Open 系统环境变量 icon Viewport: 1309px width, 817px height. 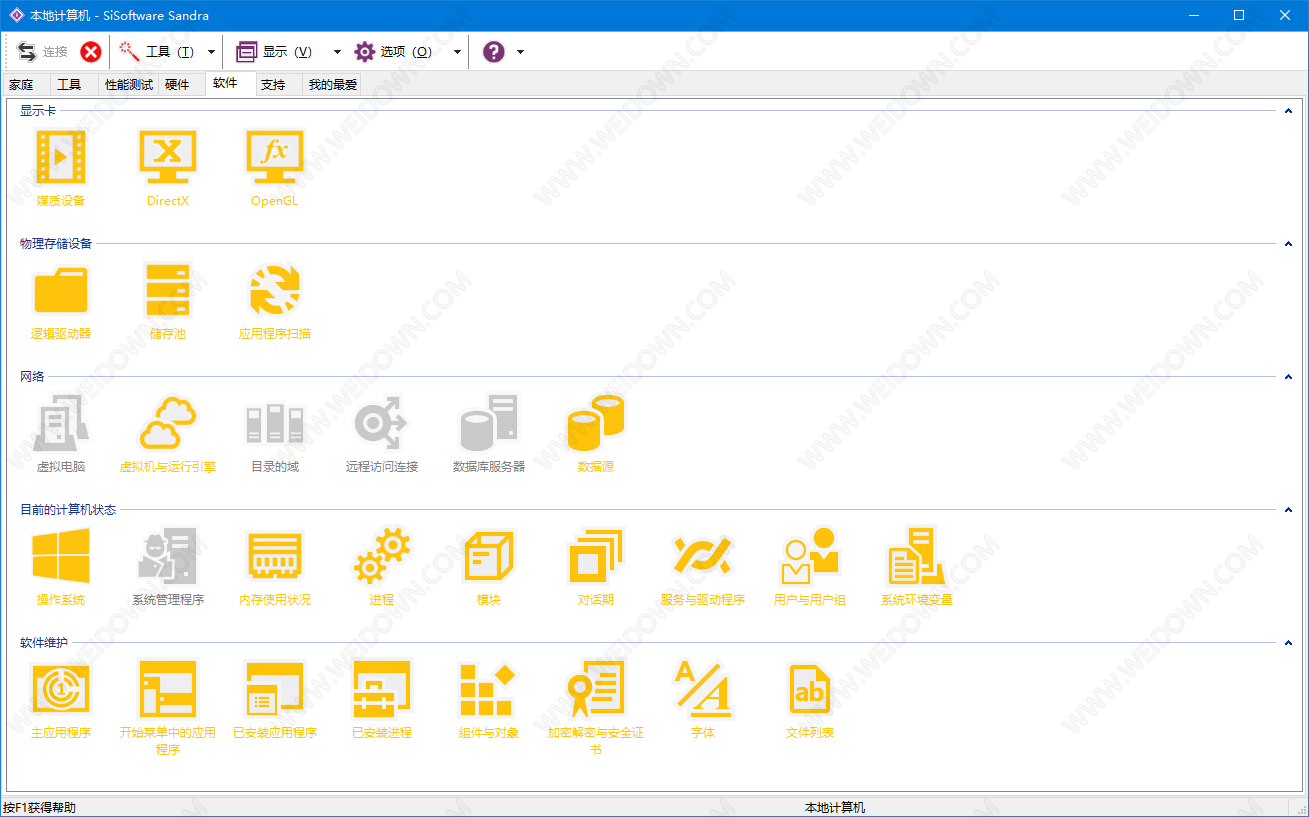pos(917,556)
